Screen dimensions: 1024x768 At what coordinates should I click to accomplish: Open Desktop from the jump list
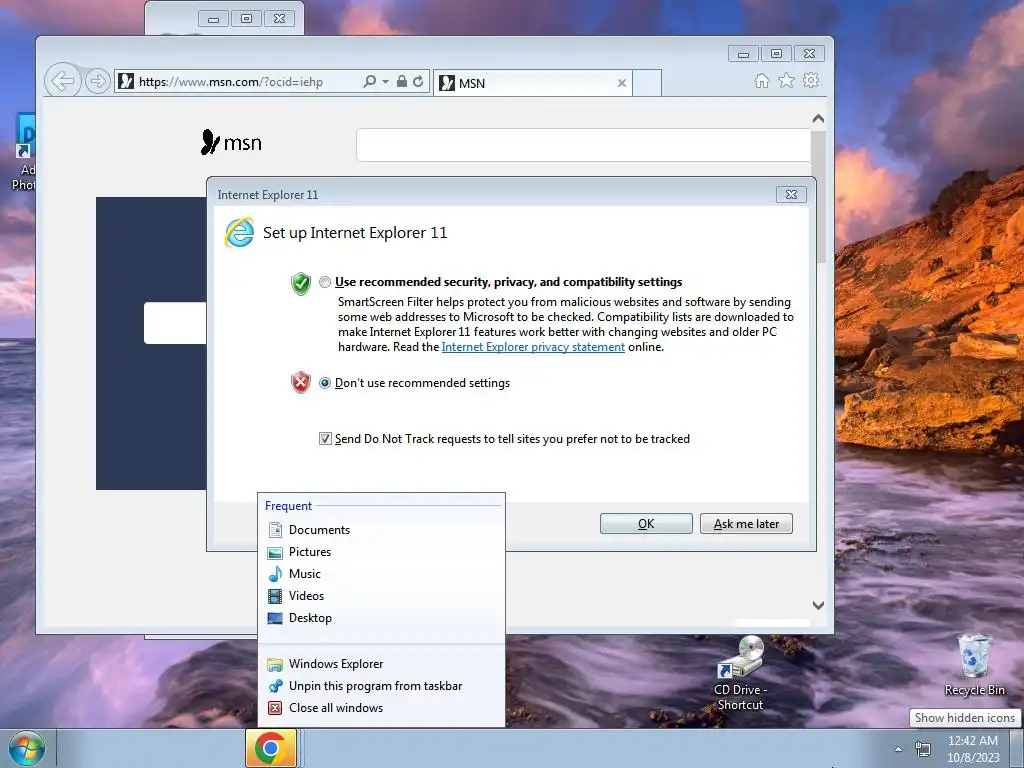point(381,618)
